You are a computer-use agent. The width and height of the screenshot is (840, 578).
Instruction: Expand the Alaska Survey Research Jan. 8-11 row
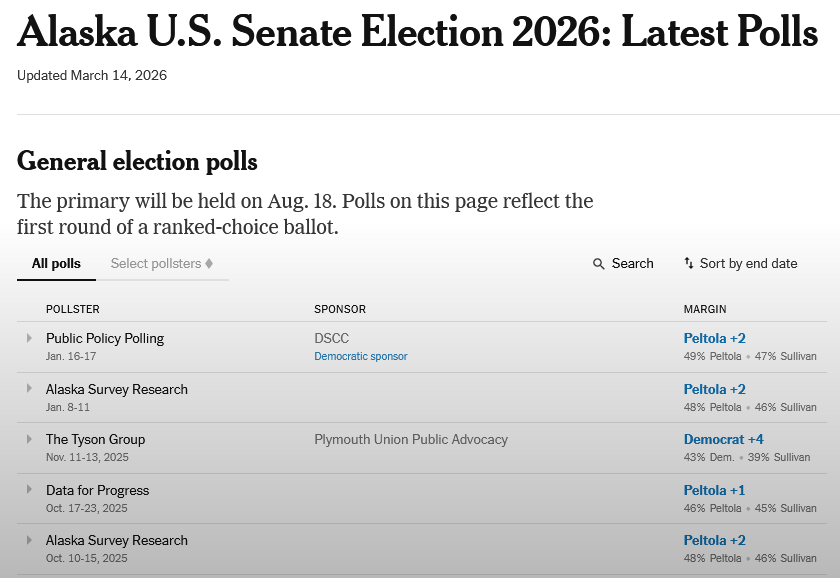click(x=29, y=388)
